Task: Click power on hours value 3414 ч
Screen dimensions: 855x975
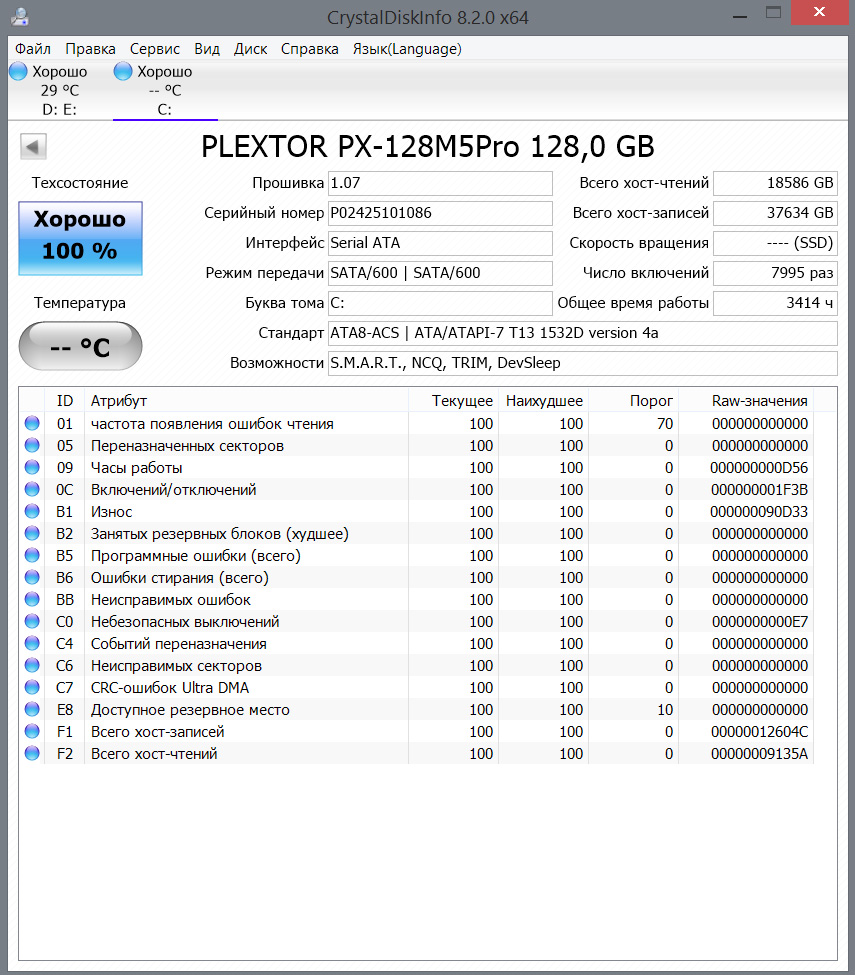Action: pos(775,303)
